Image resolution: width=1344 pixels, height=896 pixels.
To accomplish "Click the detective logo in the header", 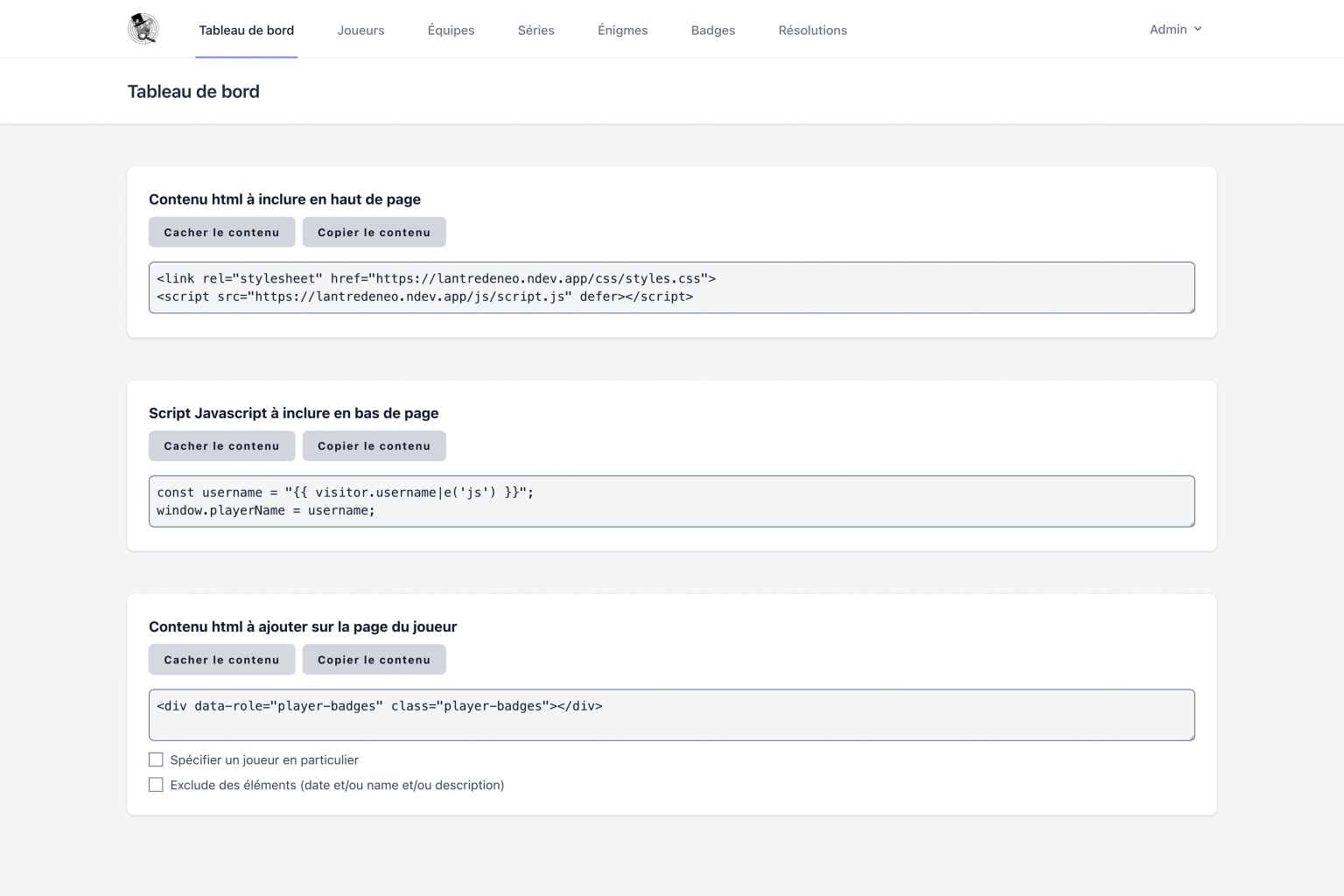I will (x=142, y=27).
